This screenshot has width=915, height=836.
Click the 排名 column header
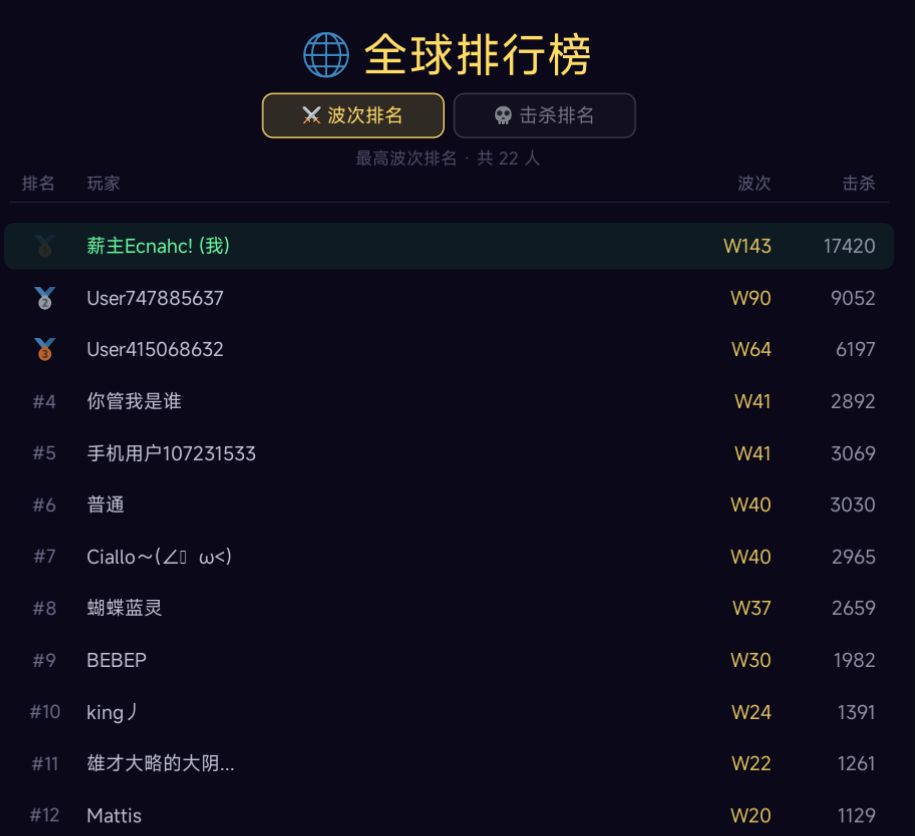(x=38, y=183)
